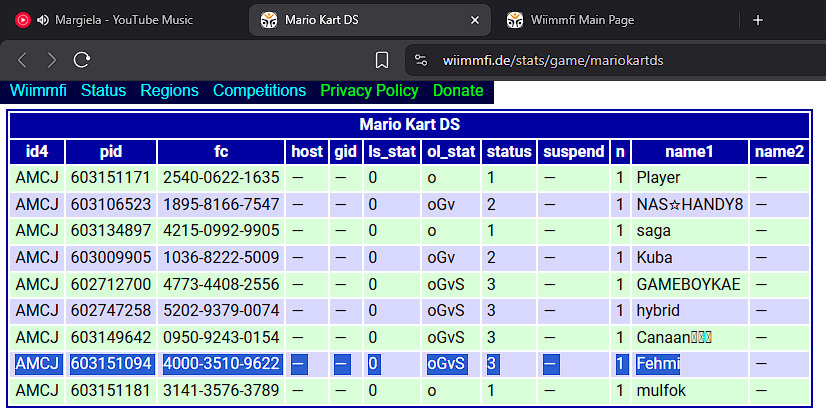This screenshot has height=417, width=826.
Task: Click the browser forward arrow
Action: click(x=52, y=60)
